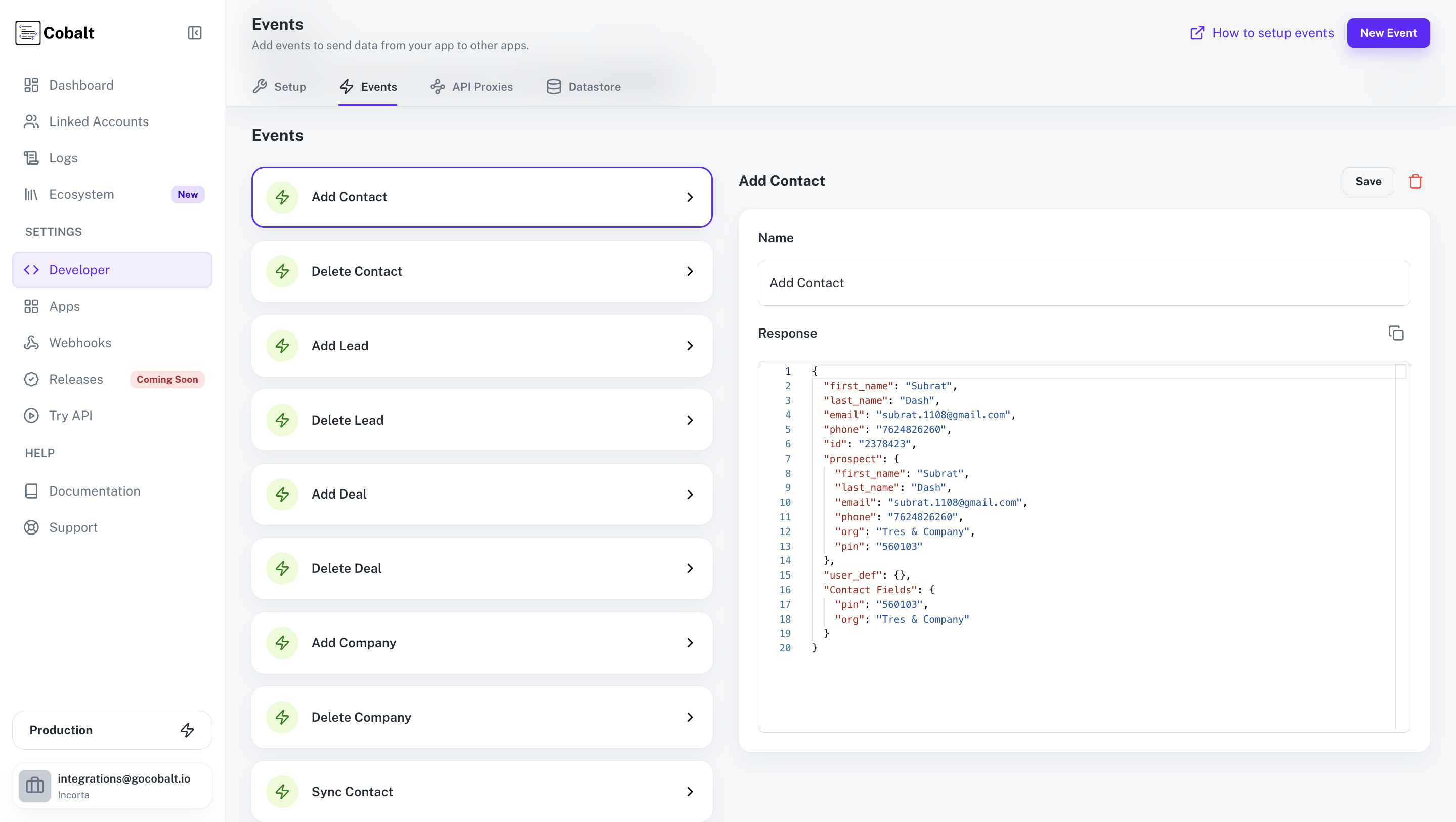Click the Cobalt logo icon

28,33
